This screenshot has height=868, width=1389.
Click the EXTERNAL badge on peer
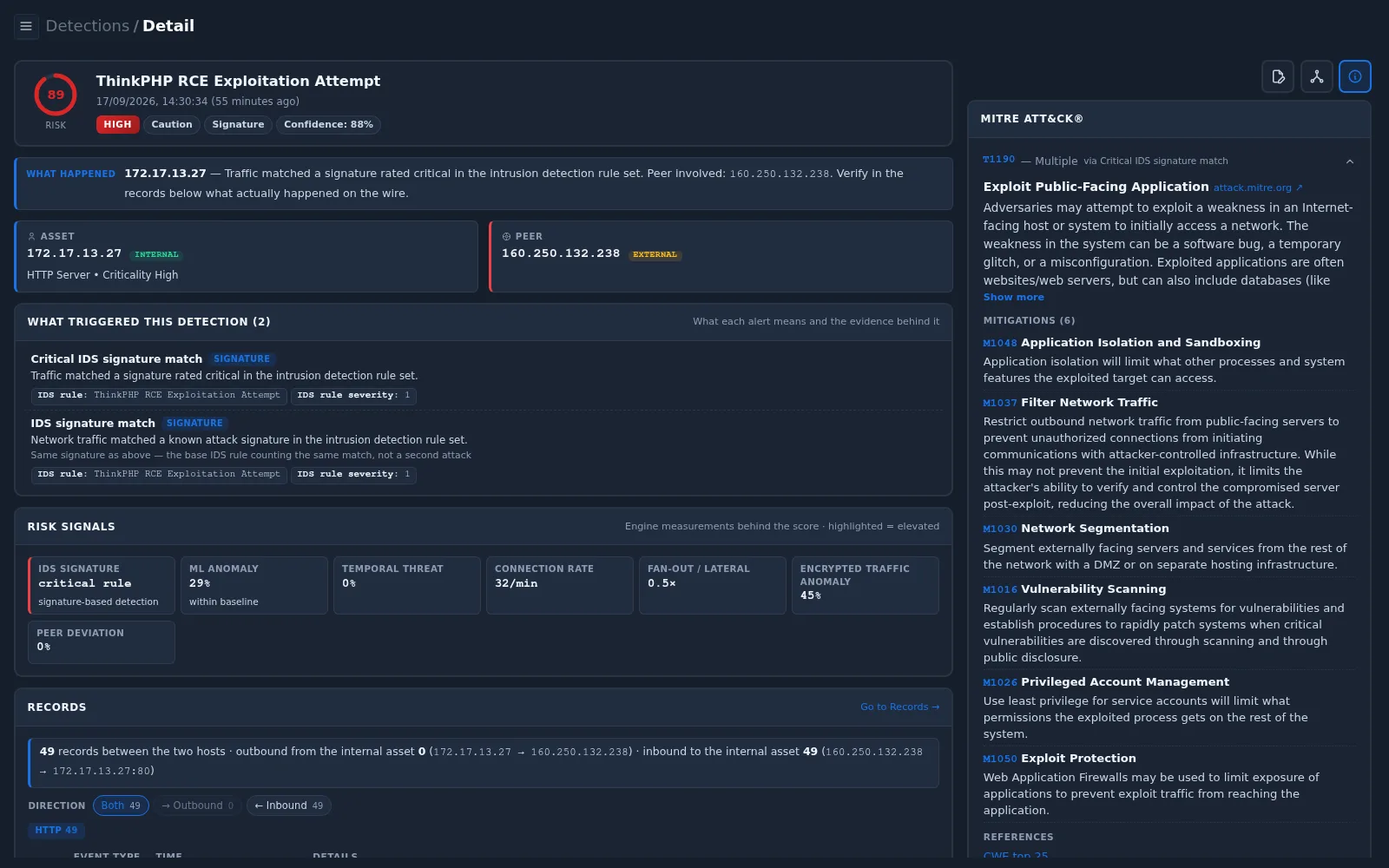655,254
